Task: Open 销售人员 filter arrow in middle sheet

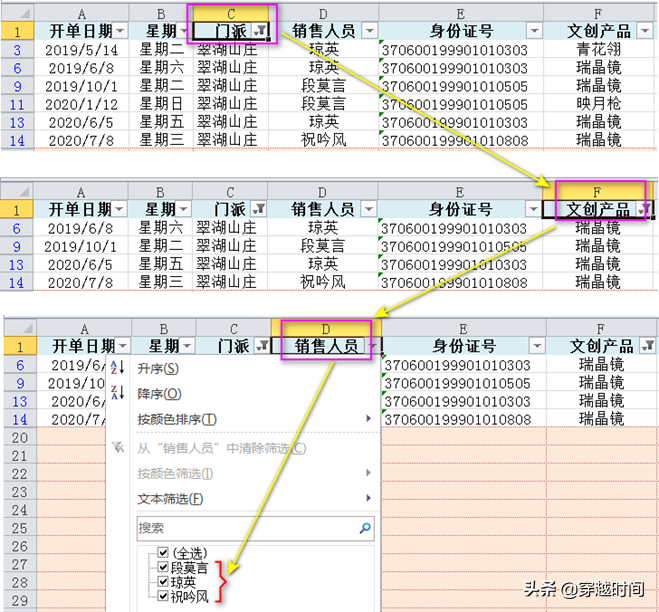Action: point(369,209)
